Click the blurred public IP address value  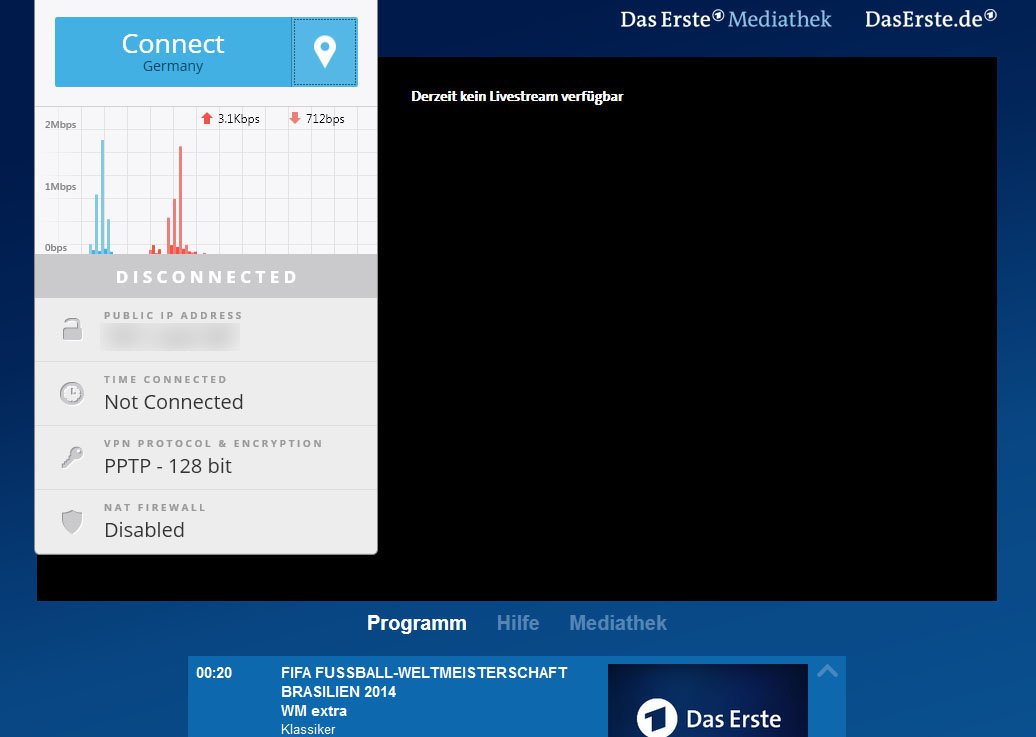coord(170,337)
